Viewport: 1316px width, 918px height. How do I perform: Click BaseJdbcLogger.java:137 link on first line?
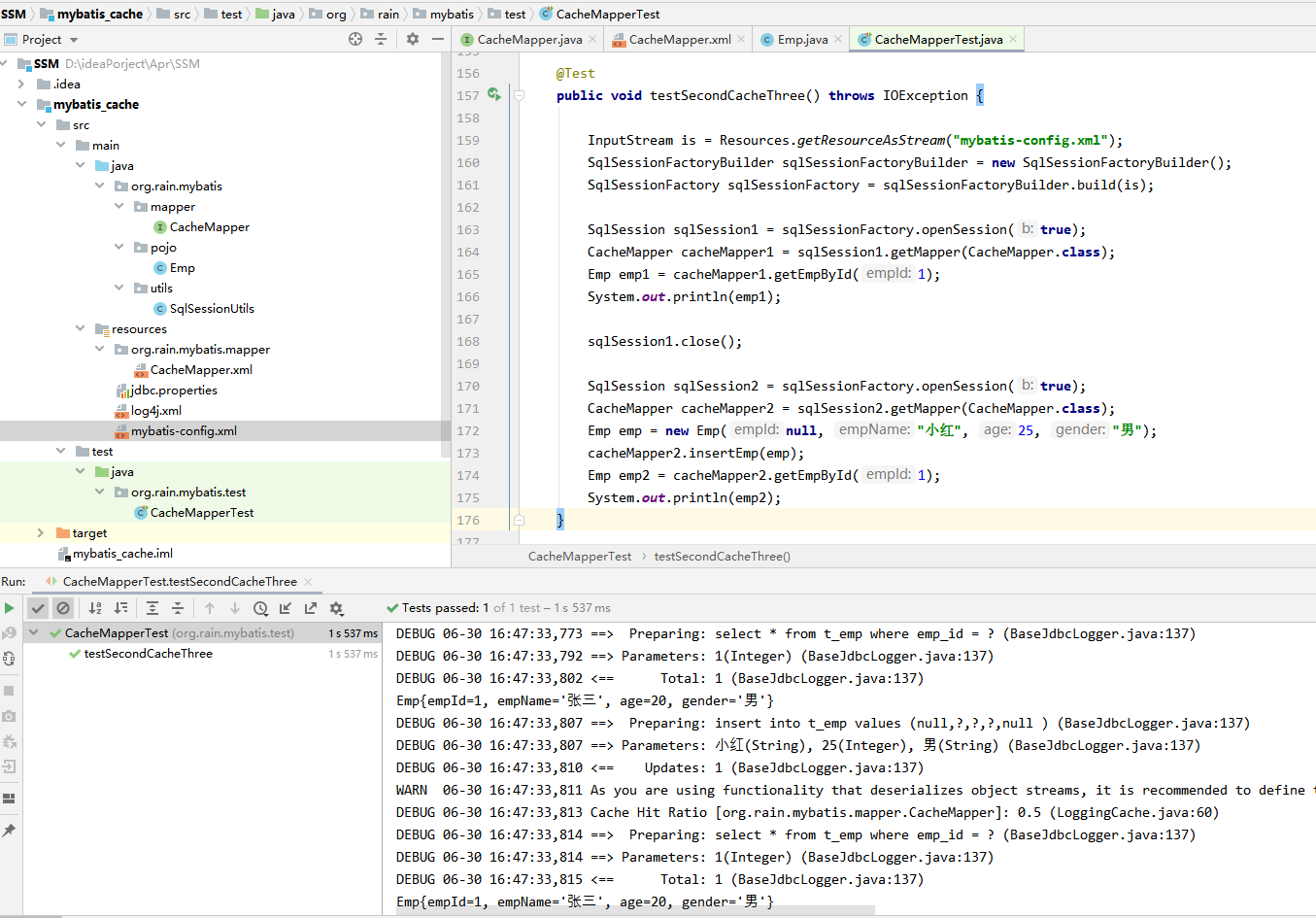pyautogui.click(x=1099, y=633)
